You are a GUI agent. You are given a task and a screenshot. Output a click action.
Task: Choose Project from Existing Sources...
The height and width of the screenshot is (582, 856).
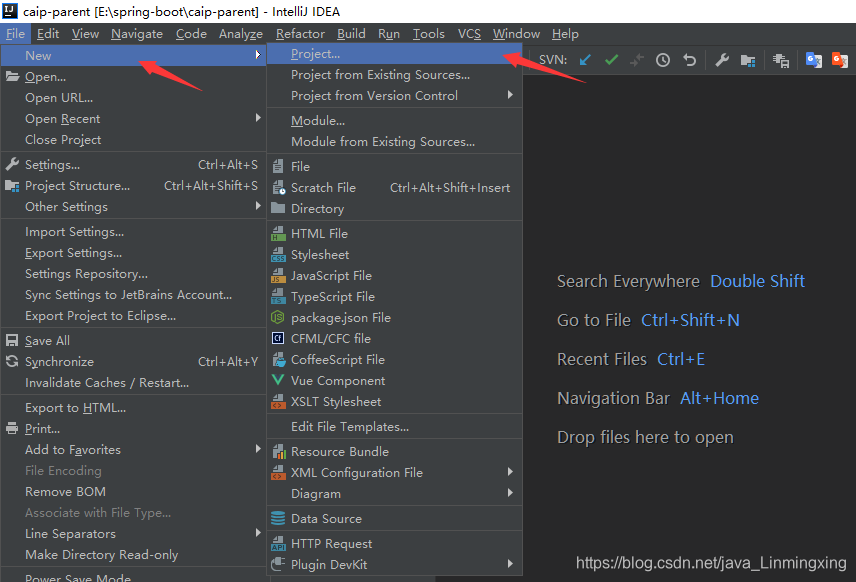[395, 75]
